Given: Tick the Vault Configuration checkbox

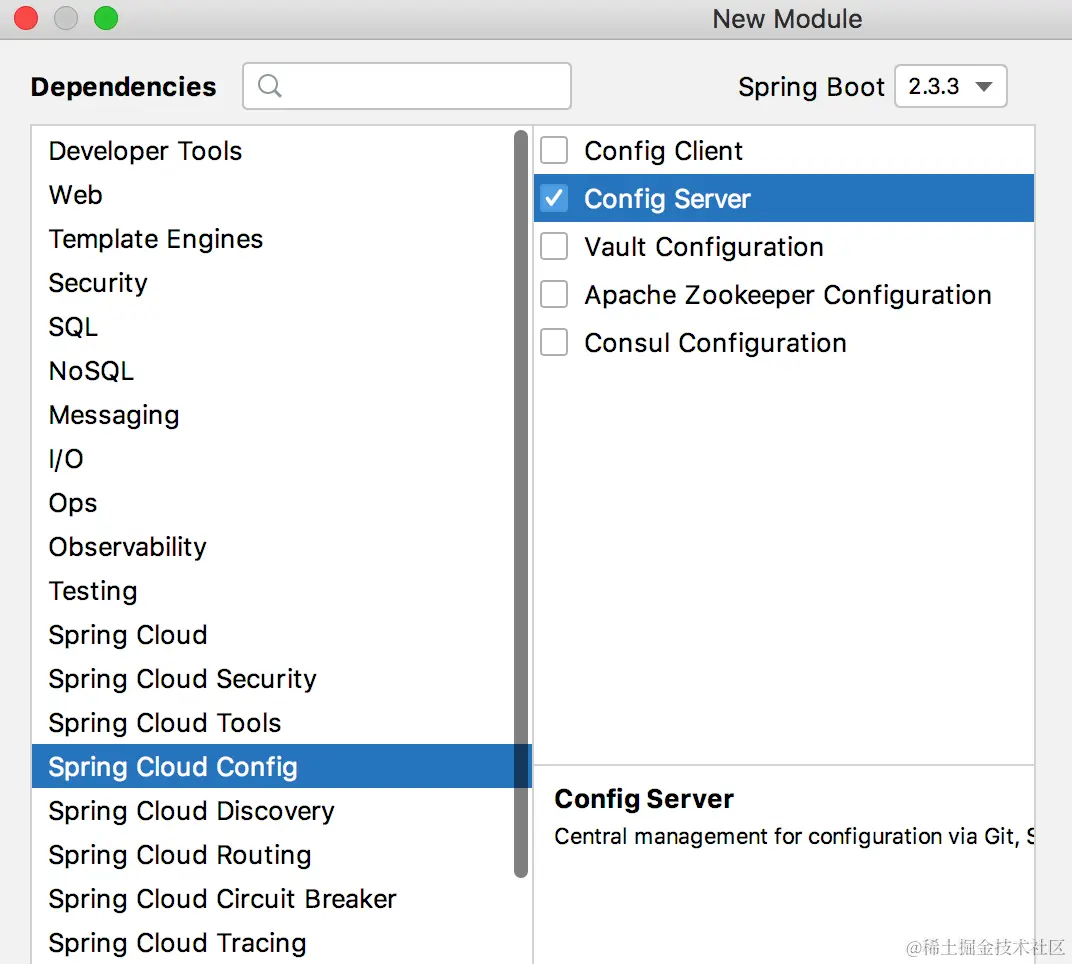Looking at the screenshot, I should 554,246.
